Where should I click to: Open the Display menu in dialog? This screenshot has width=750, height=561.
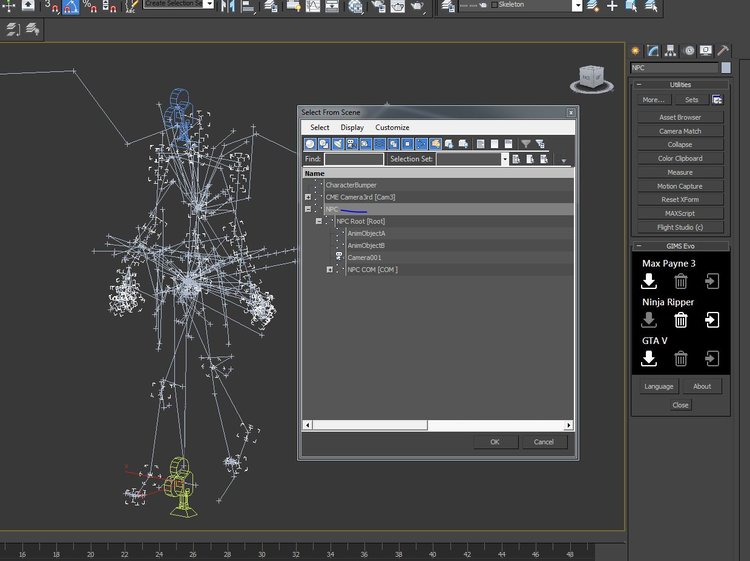pyautogui.click(x=352, y=128)
